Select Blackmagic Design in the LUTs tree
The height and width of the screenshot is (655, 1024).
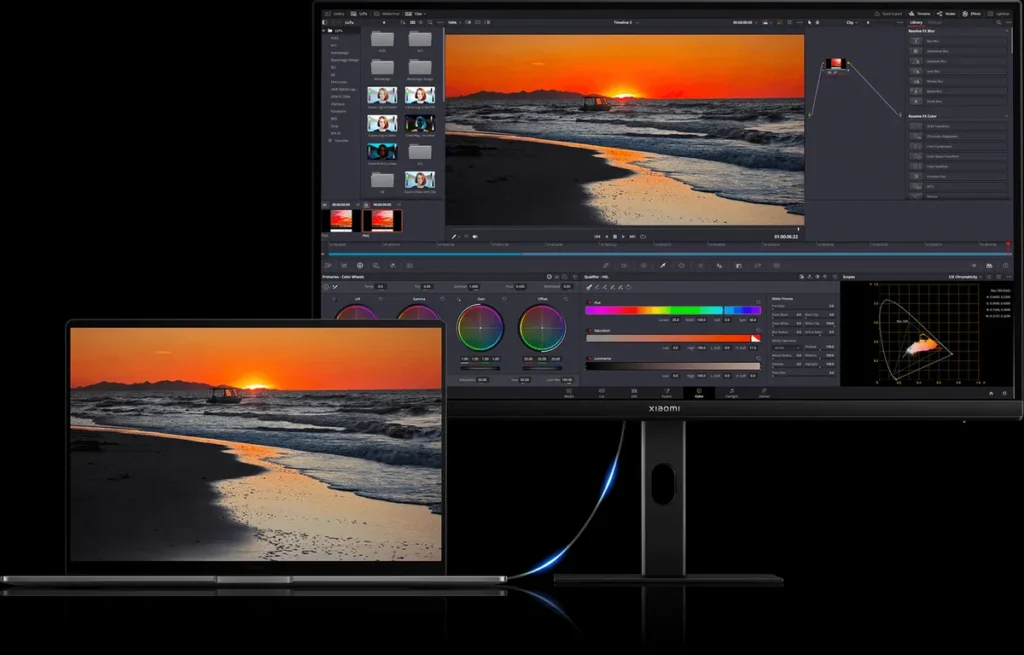click(345, 60)
